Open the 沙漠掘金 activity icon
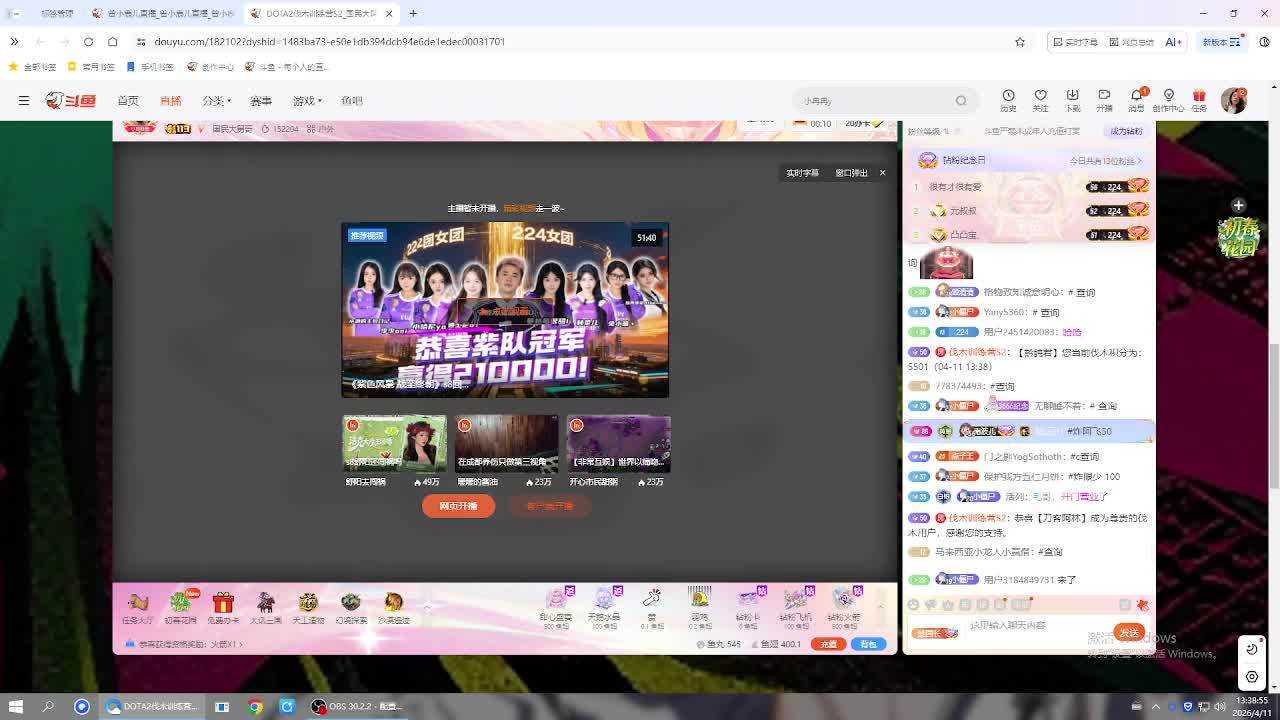The height and width of the screenshot is (720, 1280). click(x=394, y=607)
